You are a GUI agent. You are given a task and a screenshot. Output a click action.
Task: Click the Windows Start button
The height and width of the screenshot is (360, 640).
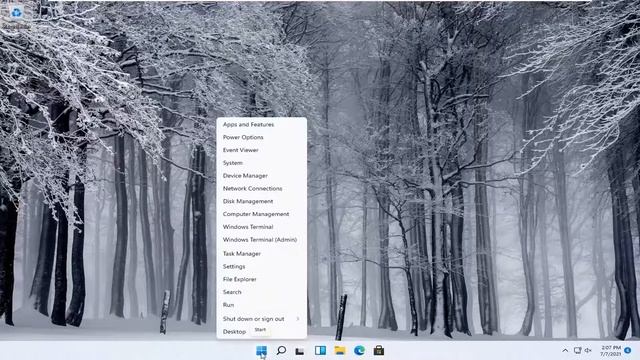261,350
